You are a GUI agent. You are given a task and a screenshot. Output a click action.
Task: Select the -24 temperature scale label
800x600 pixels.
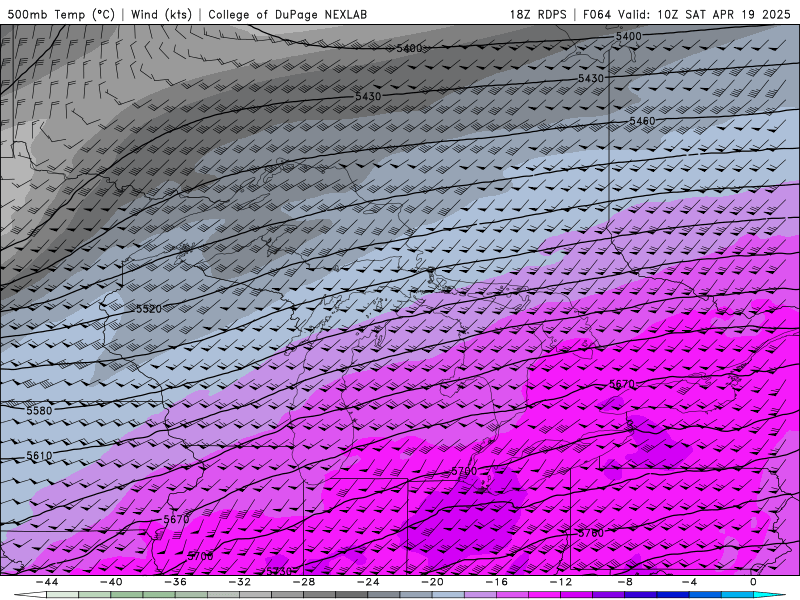(368, 582)
